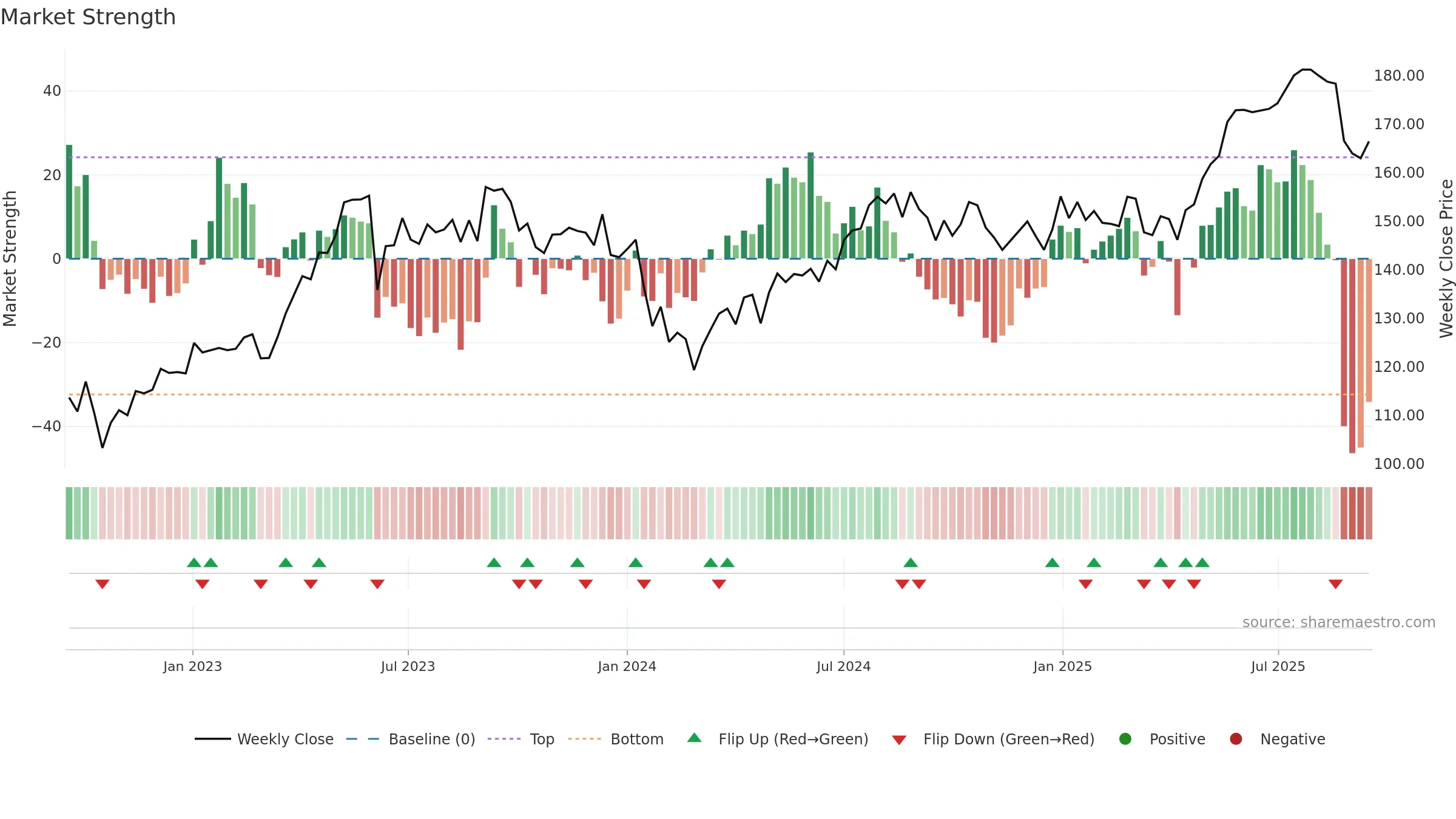Click the Jul 2023 x-axis label

click(x=408, y=666)
